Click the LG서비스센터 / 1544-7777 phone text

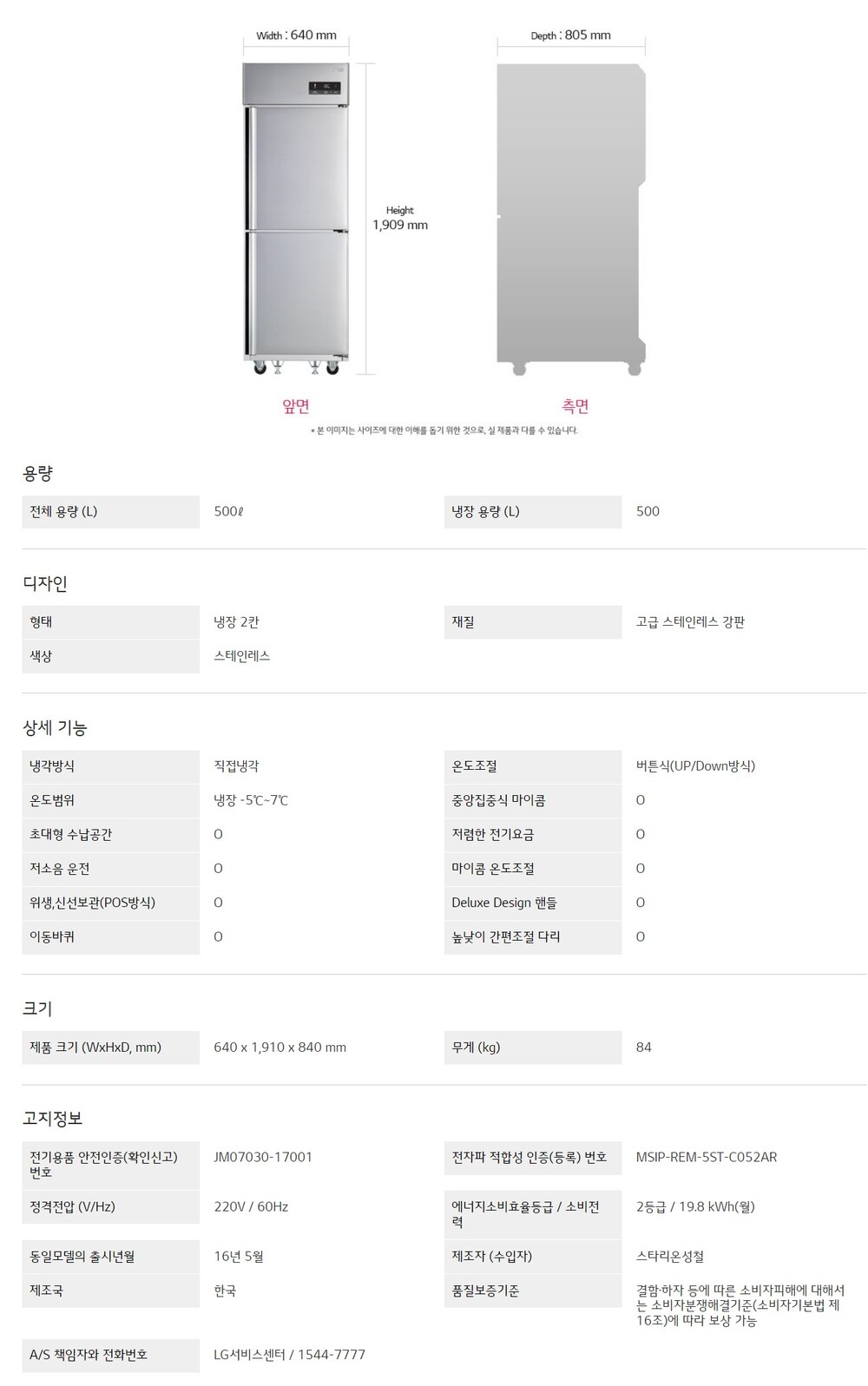pyautogui.click(x=289, y=1355)
